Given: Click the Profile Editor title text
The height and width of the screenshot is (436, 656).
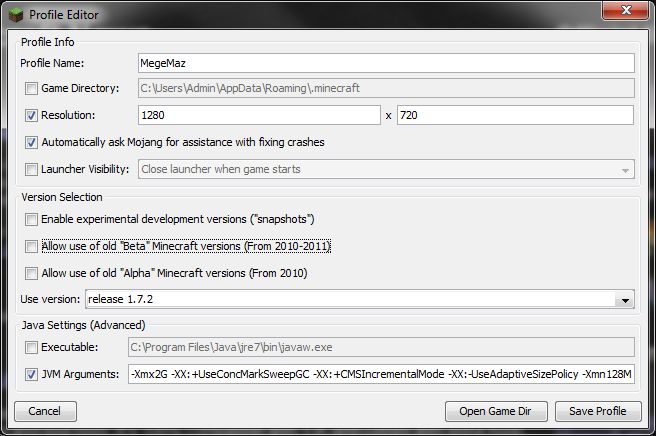Looking at the screenshot, I should tap(64, 15).
